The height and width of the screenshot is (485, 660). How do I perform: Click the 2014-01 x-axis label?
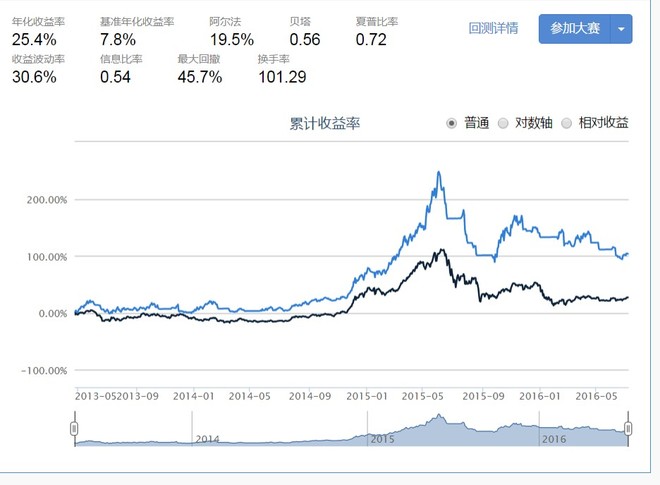tap(194, 396)
